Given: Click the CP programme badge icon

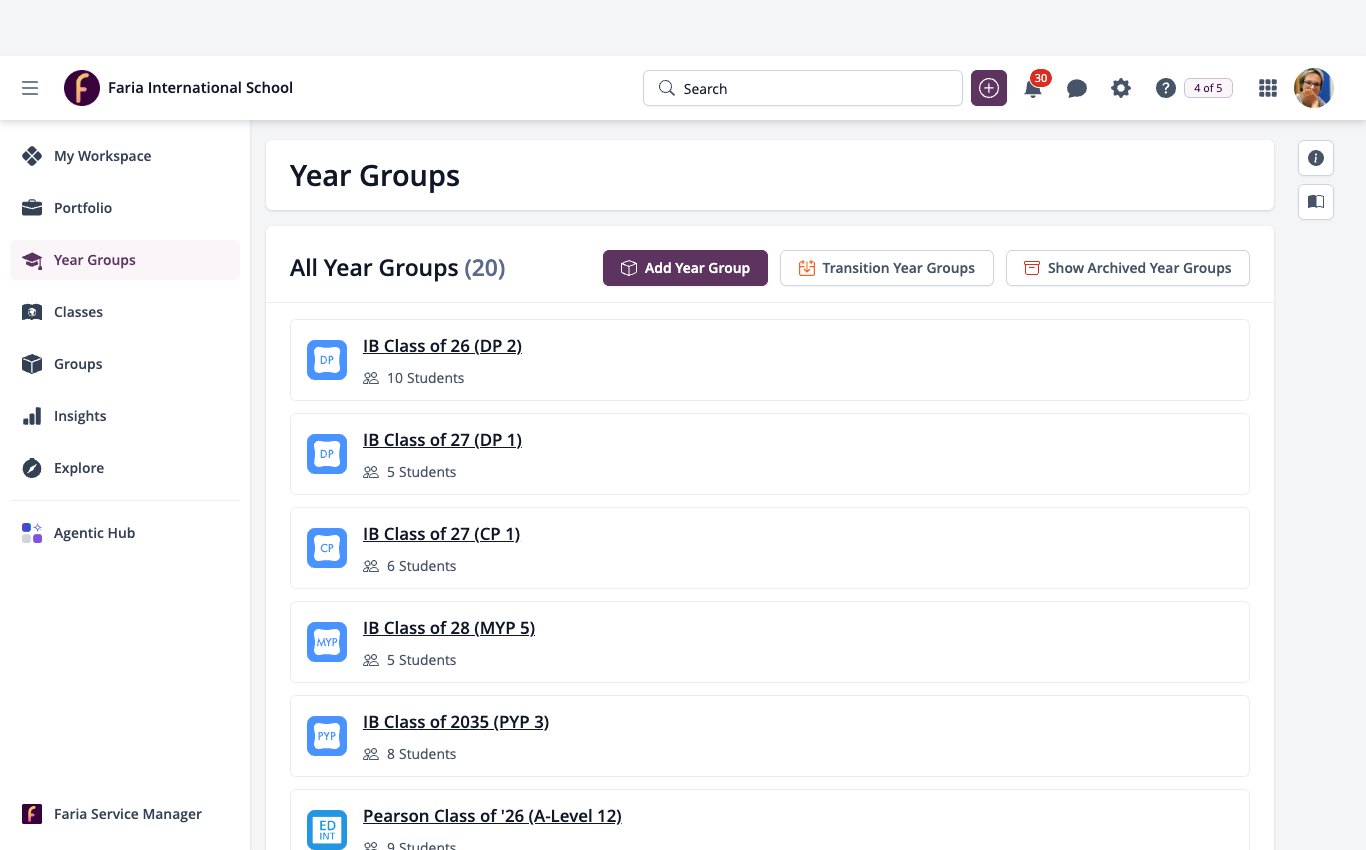Looking at the screenshot, I should (x=327, y=548).
